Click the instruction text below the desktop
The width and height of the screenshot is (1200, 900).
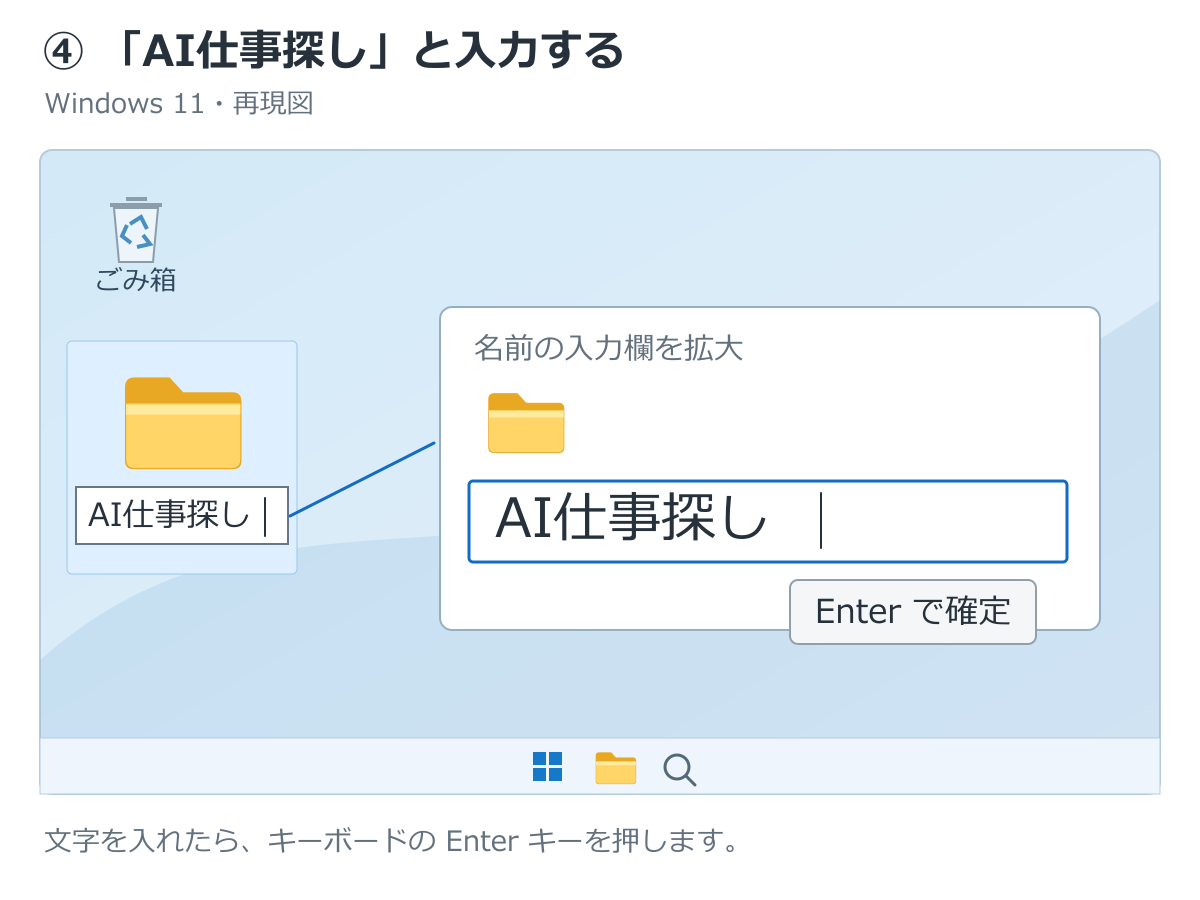(392, 840)
